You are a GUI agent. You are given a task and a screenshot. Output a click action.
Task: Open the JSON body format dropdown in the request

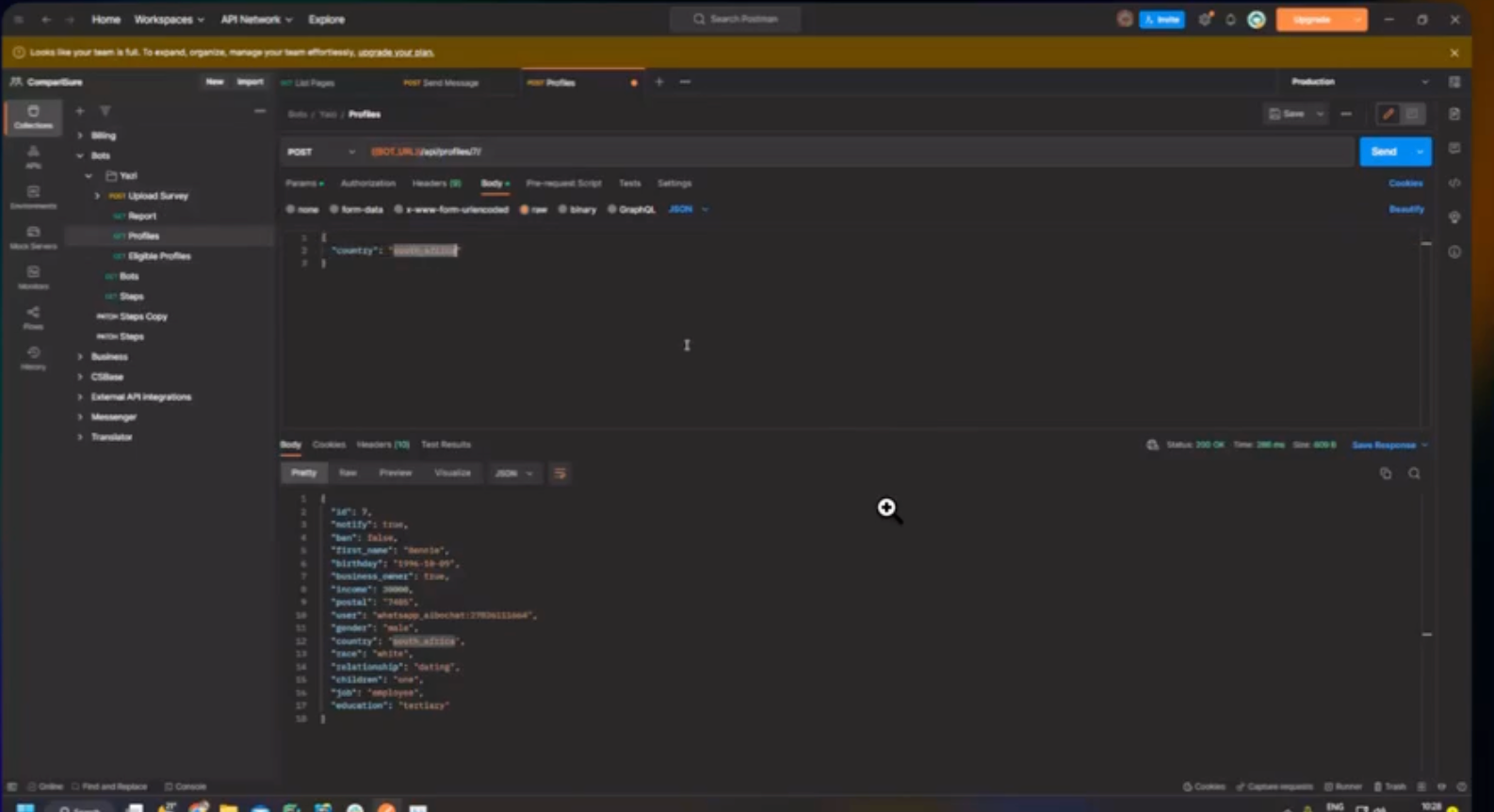click(x=688, y=209)
